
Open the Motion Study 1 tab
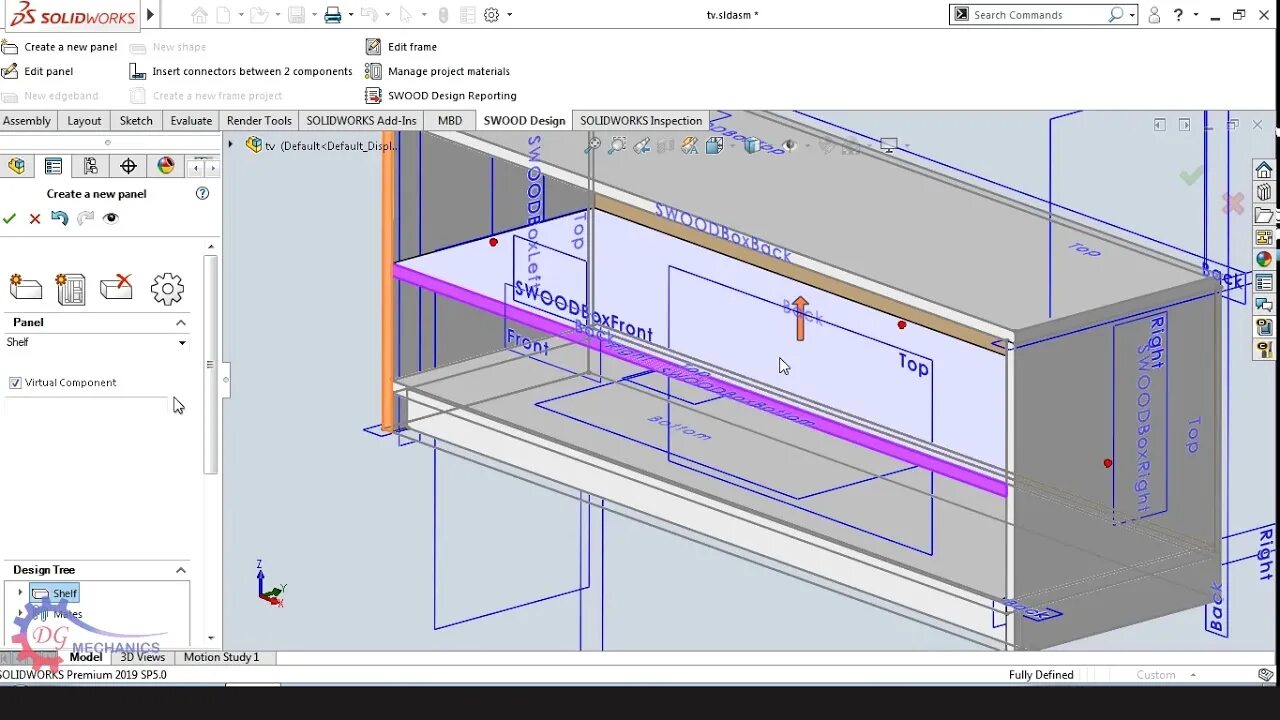click(221, 657)
